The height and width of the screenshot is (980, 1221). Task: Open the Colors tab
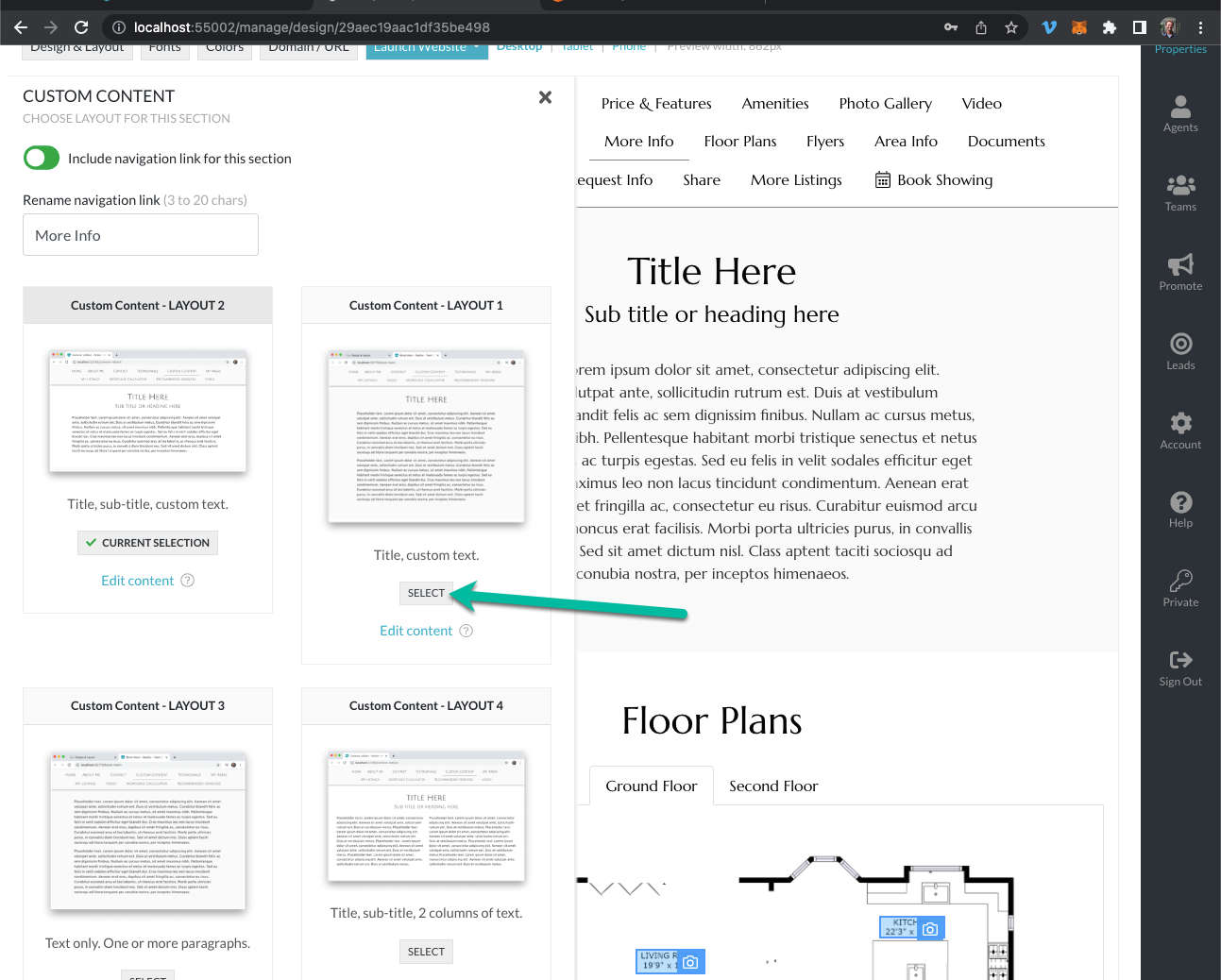click(225, 47)
